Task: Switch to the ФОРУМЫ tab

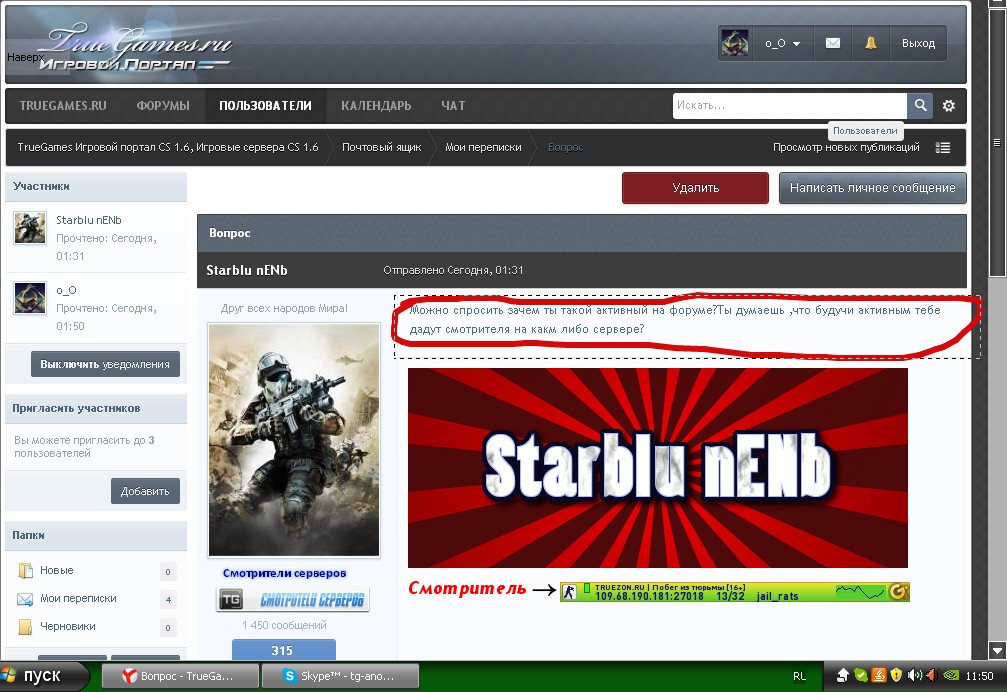Action: pyautogui.click(x=163, y=106)
